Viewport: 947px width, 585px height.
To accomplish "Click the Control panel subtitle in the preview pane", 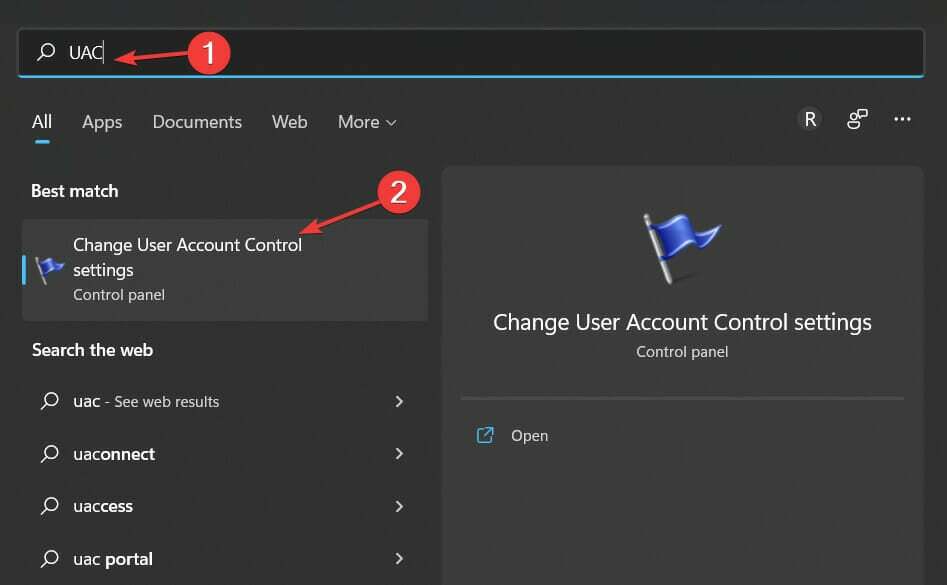I will point(682,352).
